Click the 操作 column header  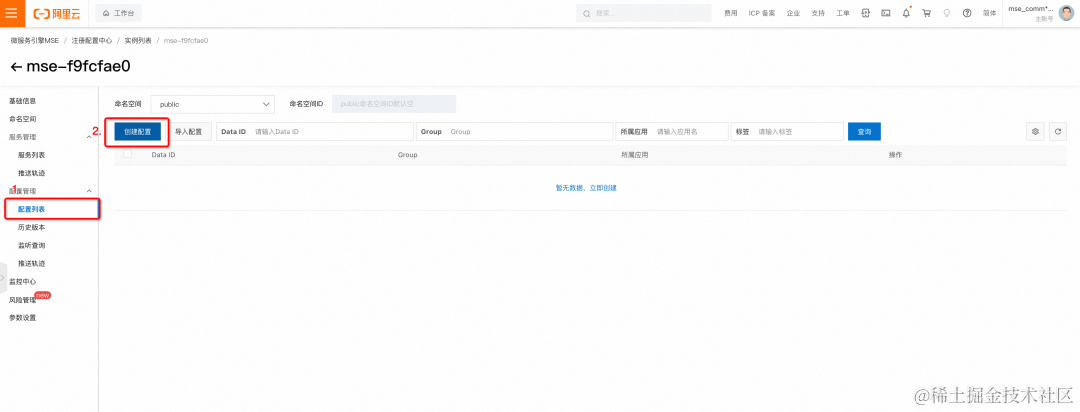895,155
